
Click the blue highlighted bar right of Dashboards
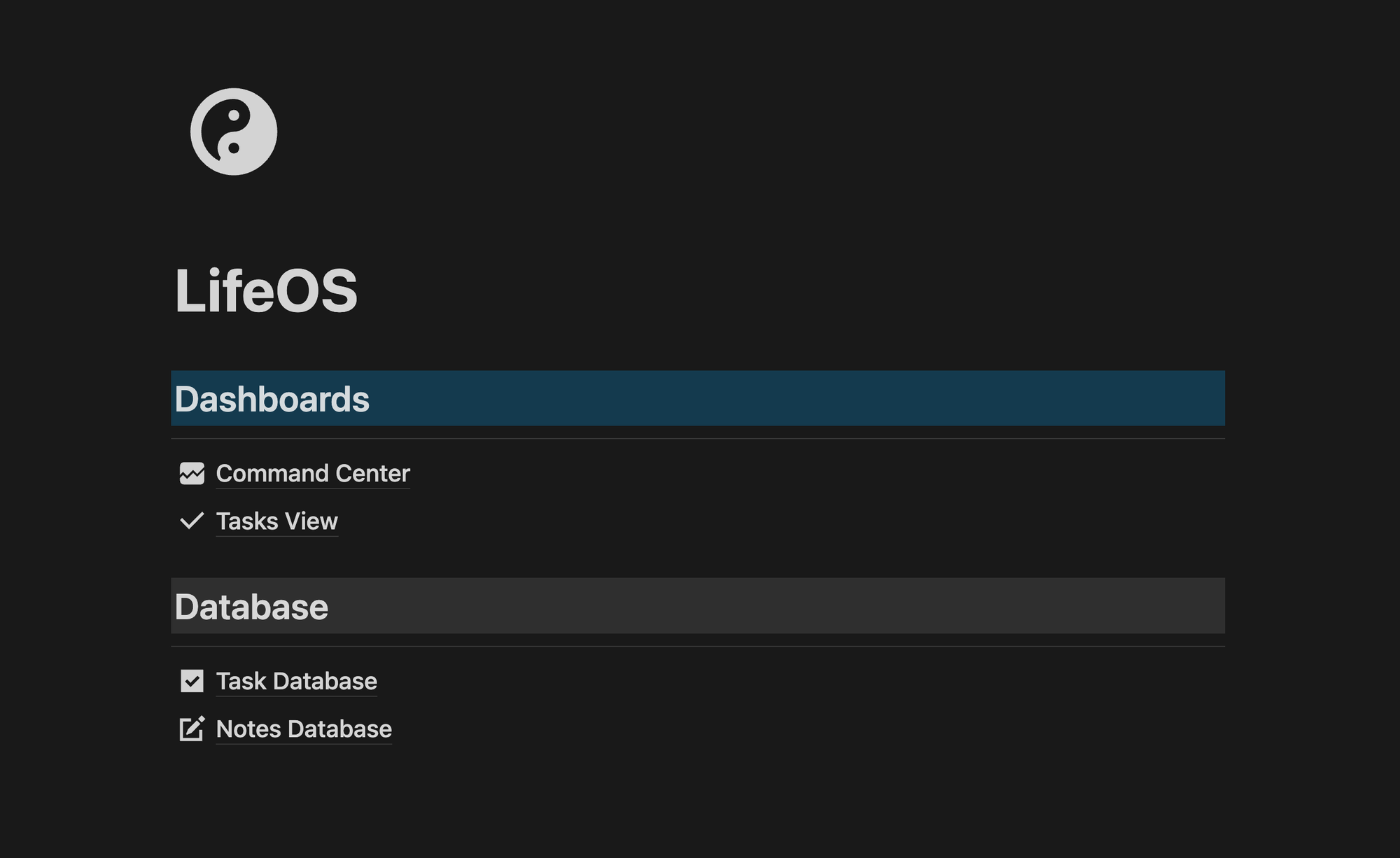[797, 398]
